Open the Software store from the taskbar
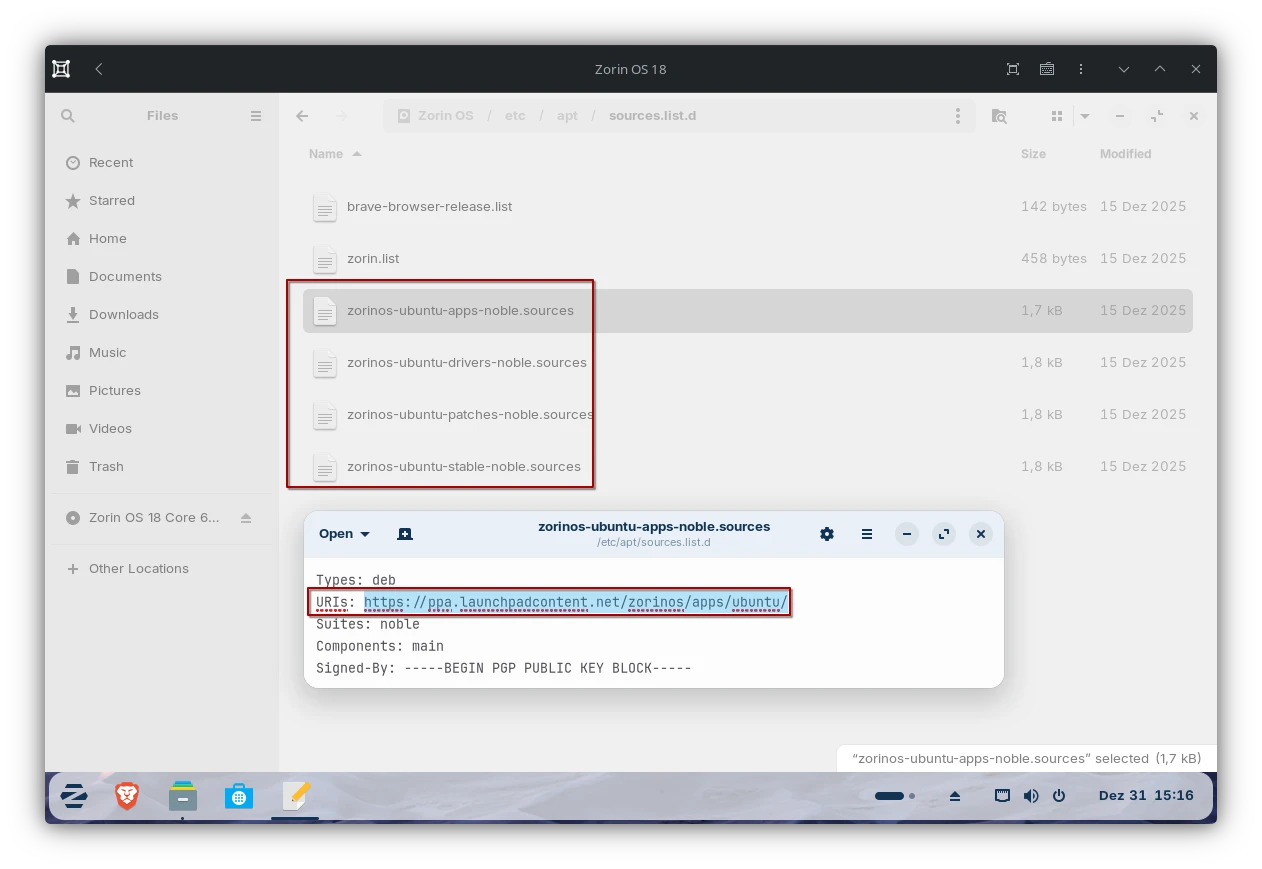 [x=239, y=796]
